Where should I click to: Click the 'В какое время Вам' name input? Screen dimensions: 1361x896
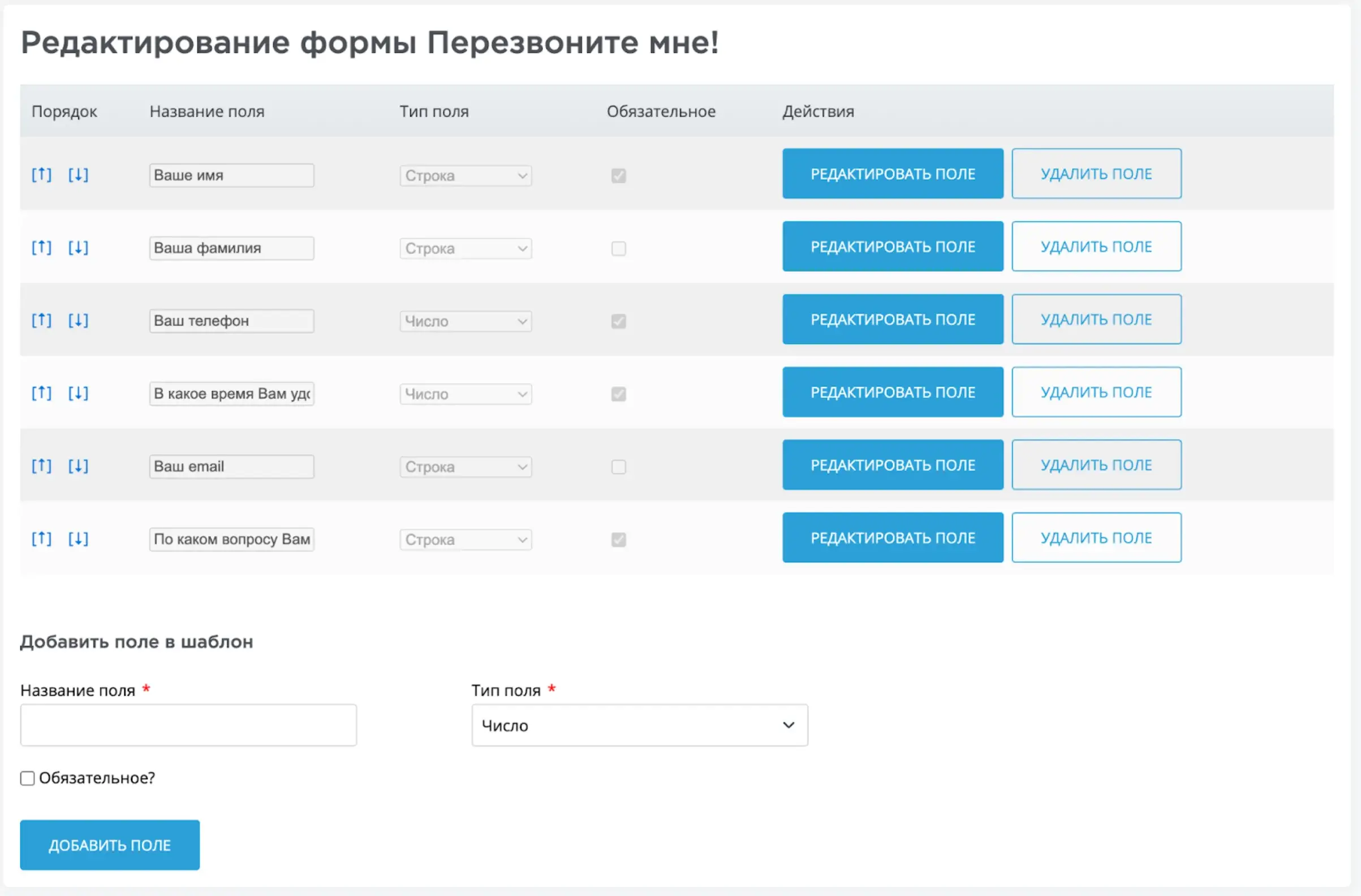(231, 394)
